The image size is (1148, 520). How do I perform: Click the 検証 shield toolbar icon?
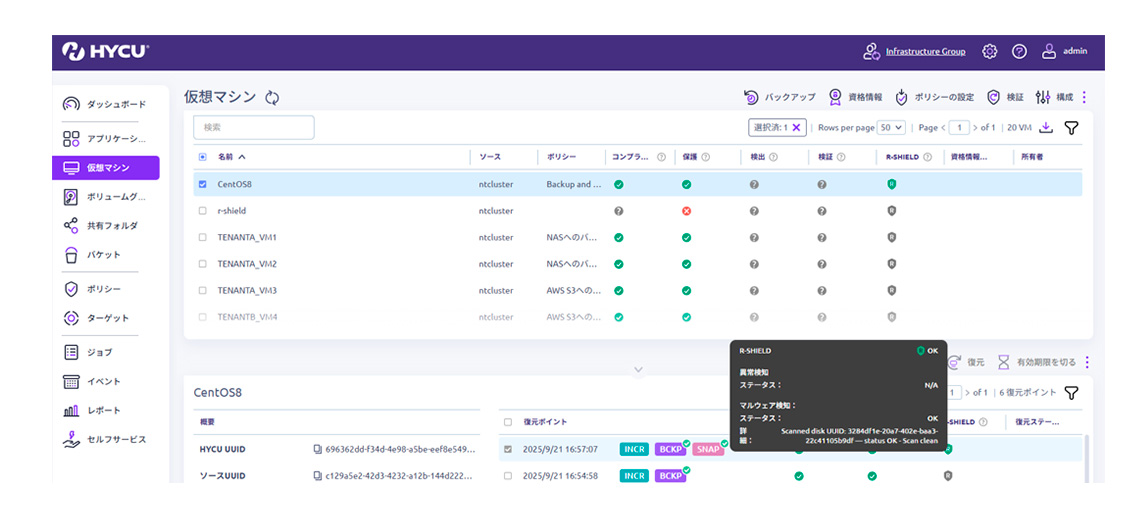point(994,97)
